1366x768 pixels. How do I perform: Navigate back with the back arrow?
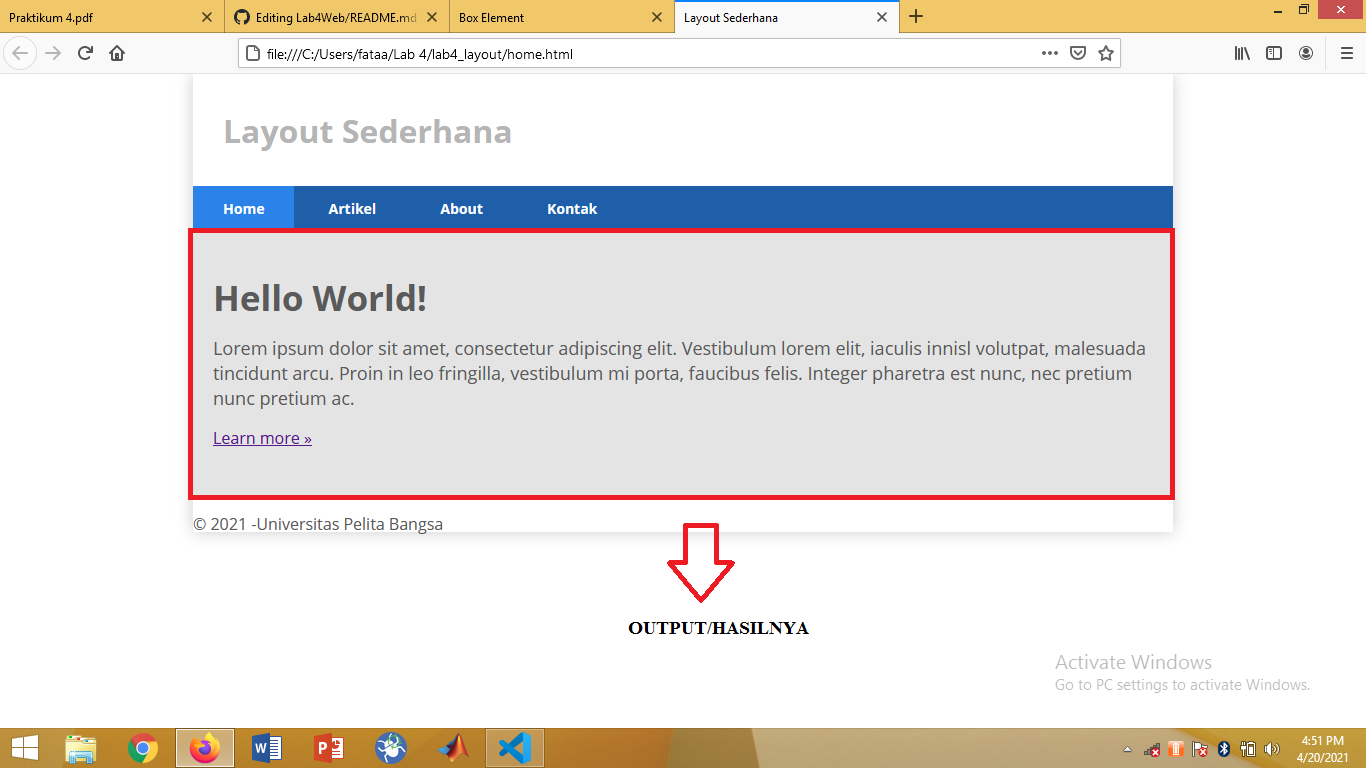point(20,53)
